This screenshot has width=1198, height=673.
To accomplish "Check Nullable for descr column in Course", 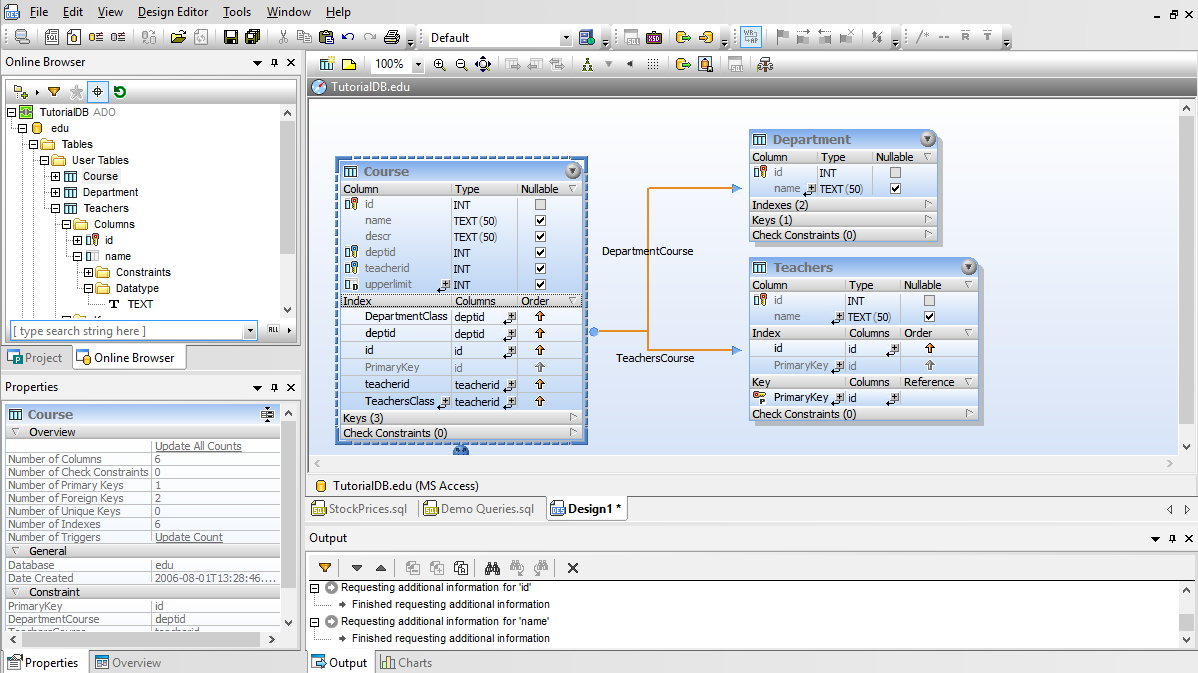I will pyautogui.click(x=538, y=236).
